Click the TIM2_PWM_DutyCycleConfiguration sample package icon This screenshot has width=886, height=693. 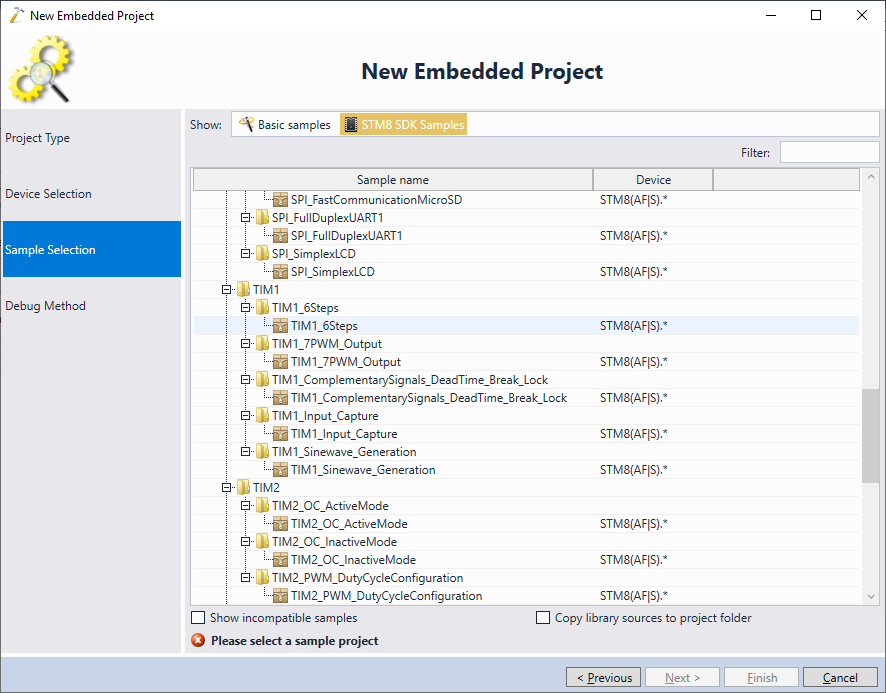click(280, 596)
